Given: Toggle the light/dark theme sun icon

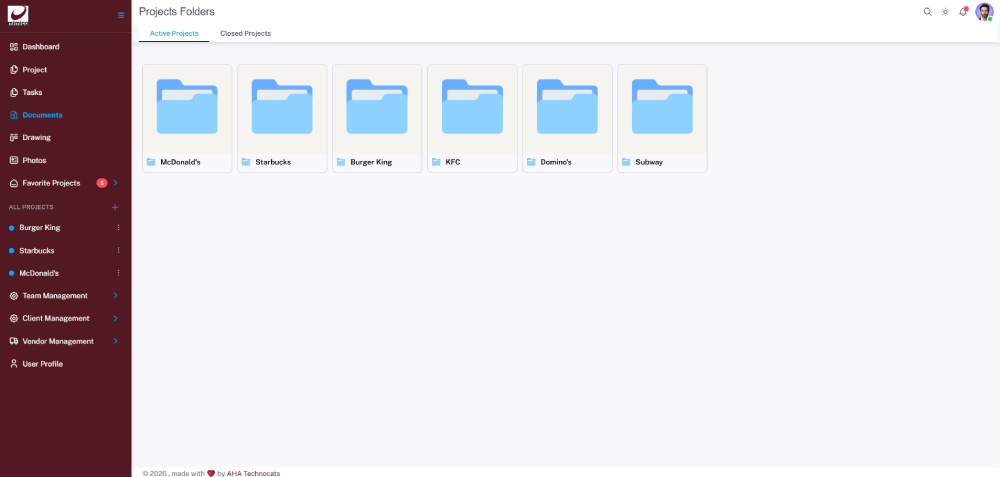Looking at the screenshot, I should [x=945, y=12].
